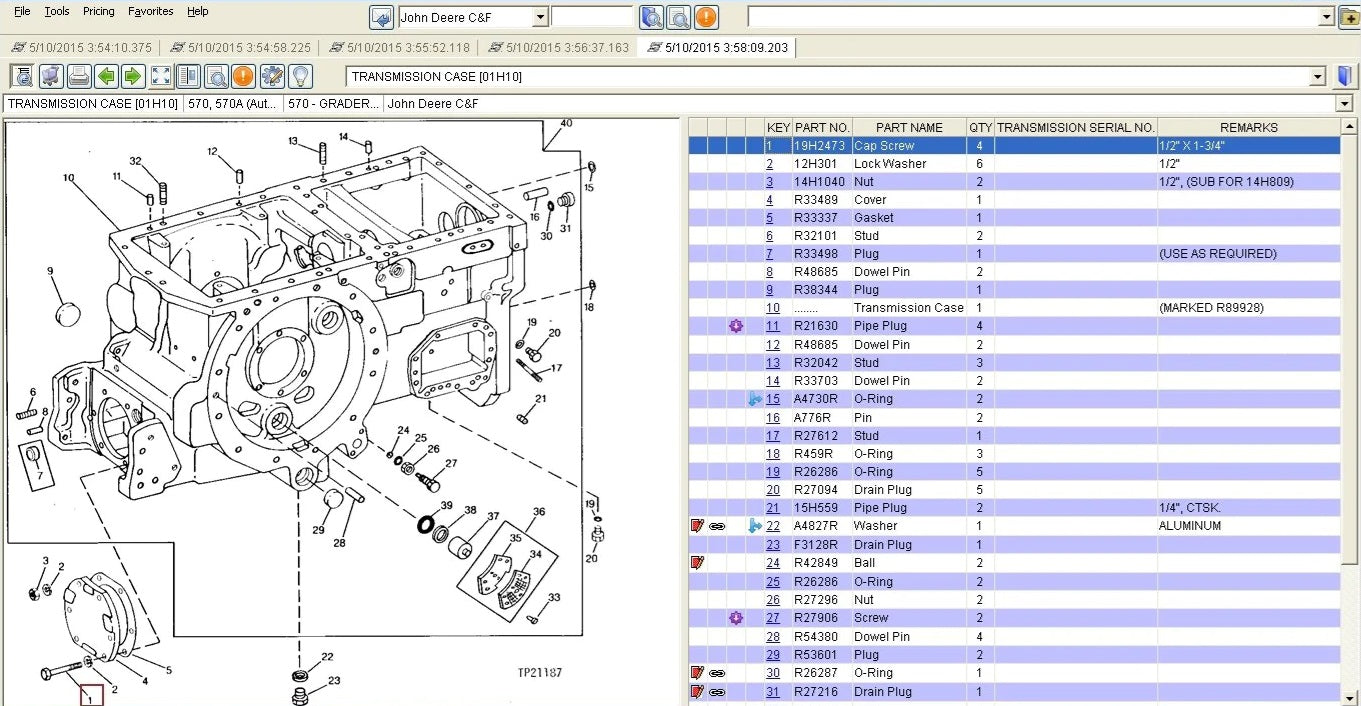
Task: Expand the TRANSMISSION CASE [01H10] section dropdown
Action: [1317, 77]
